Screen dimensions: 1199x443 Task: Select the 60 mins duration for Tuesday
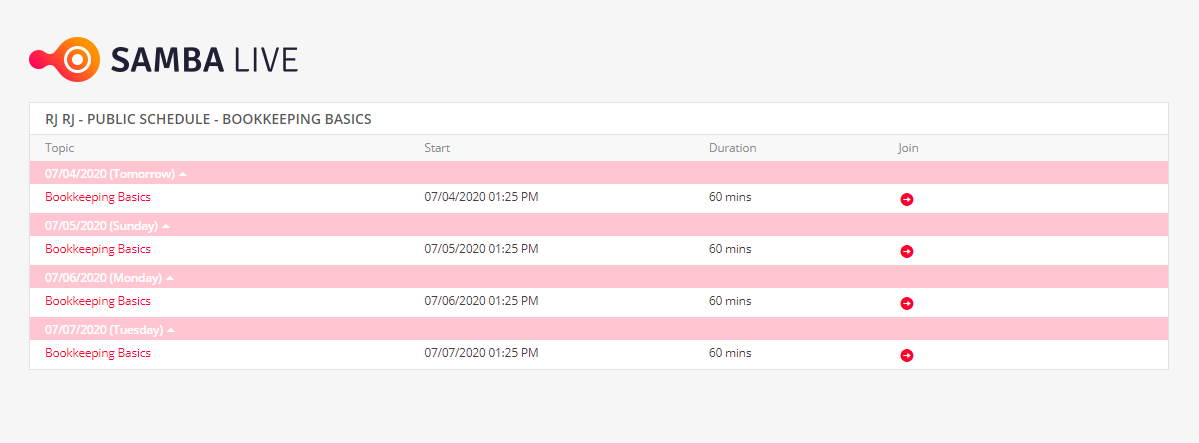click(730, 353)
